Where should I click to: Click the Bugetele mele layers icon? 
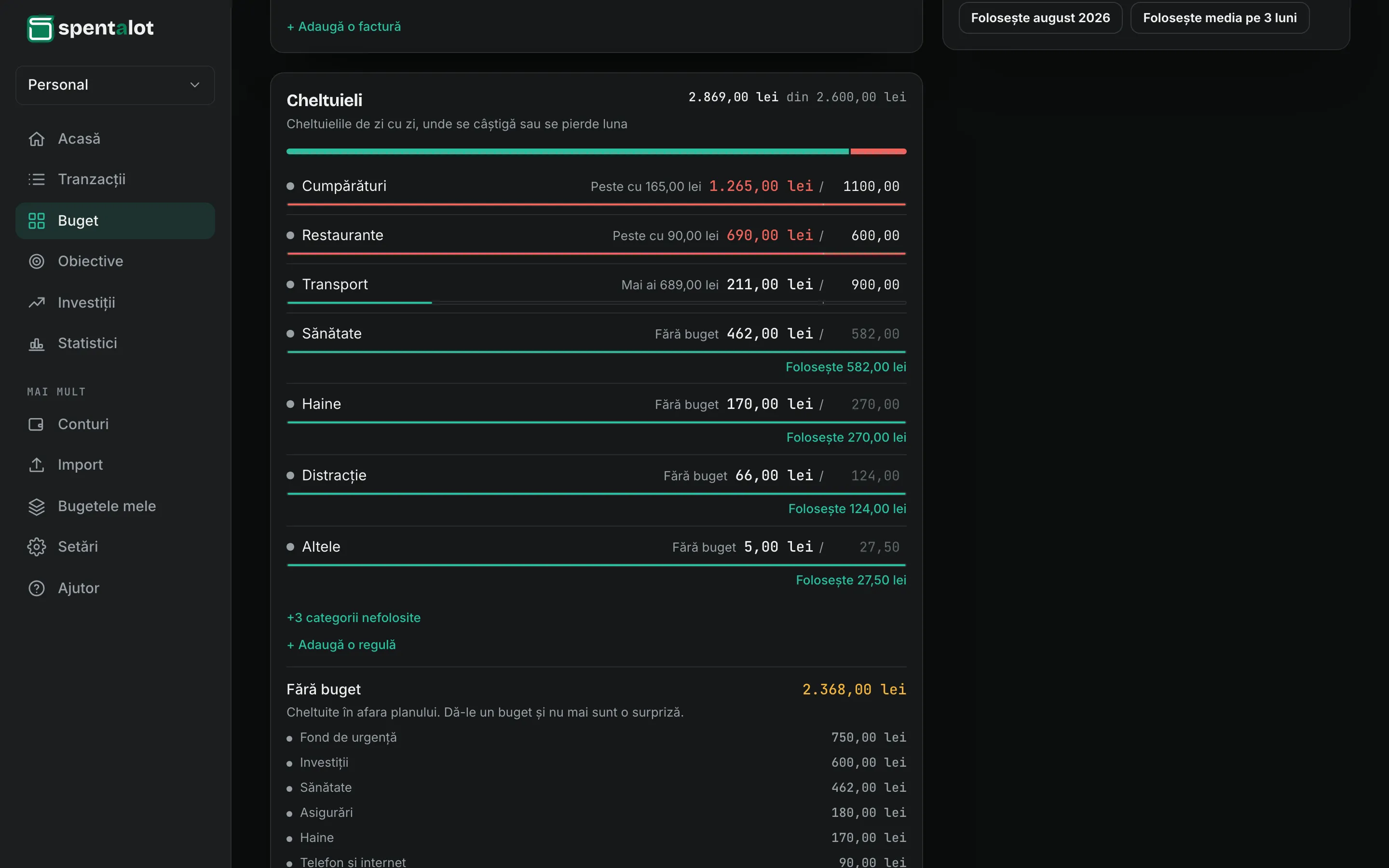(x=37, y=506)
